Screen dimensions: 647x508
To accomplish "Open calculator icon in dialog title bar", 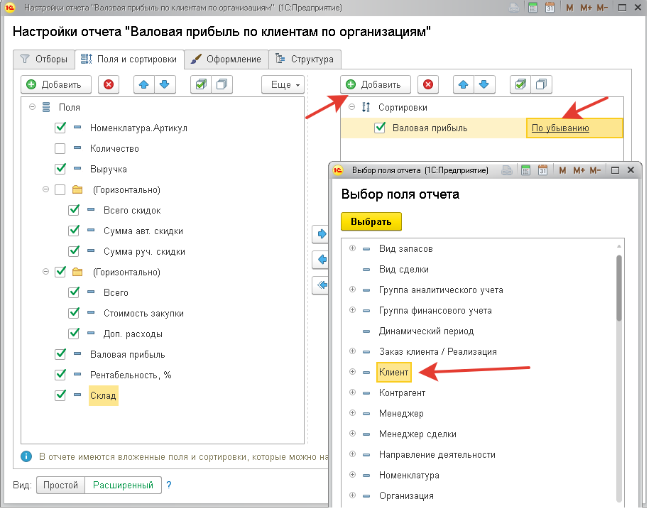I will click(520, 170).
